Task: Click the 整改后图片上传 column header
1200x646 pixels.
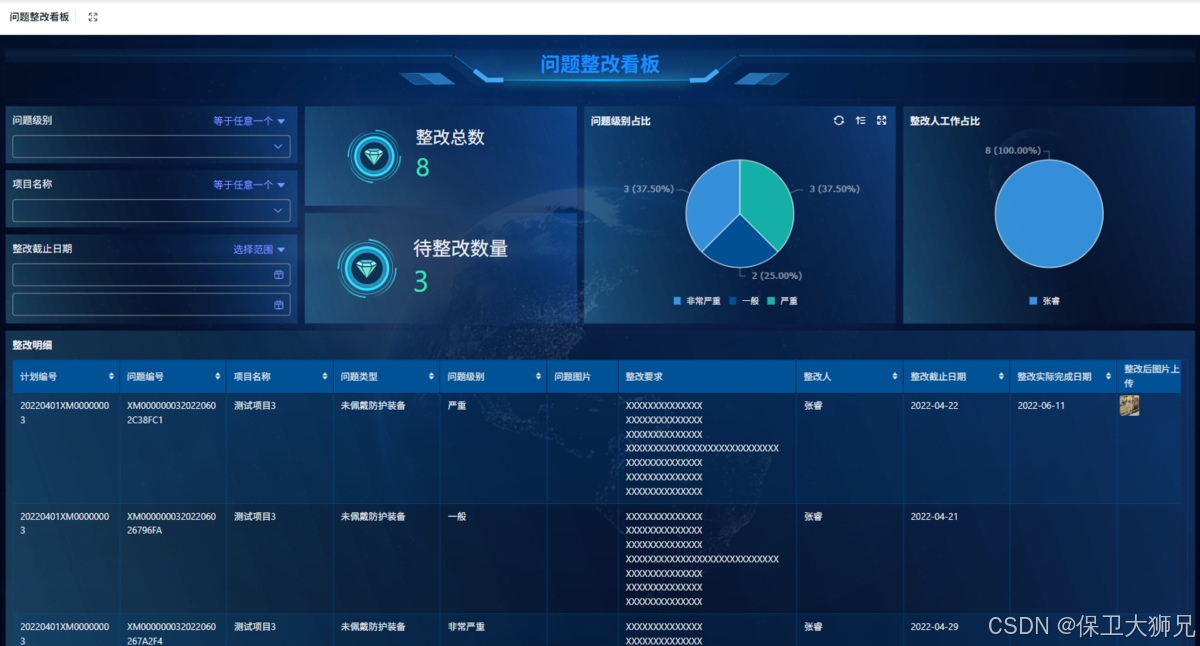Action: pos(1151,376)
